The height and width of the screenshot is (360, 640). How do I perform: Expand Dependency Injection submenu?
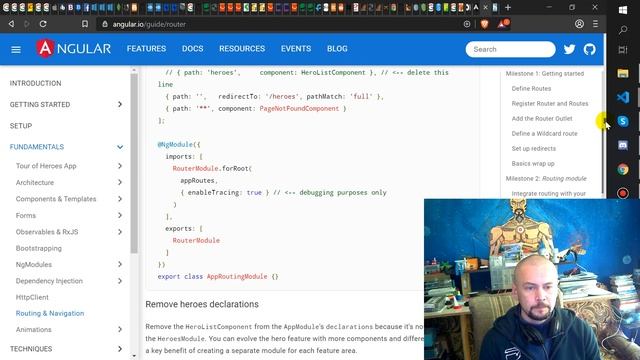120,281
